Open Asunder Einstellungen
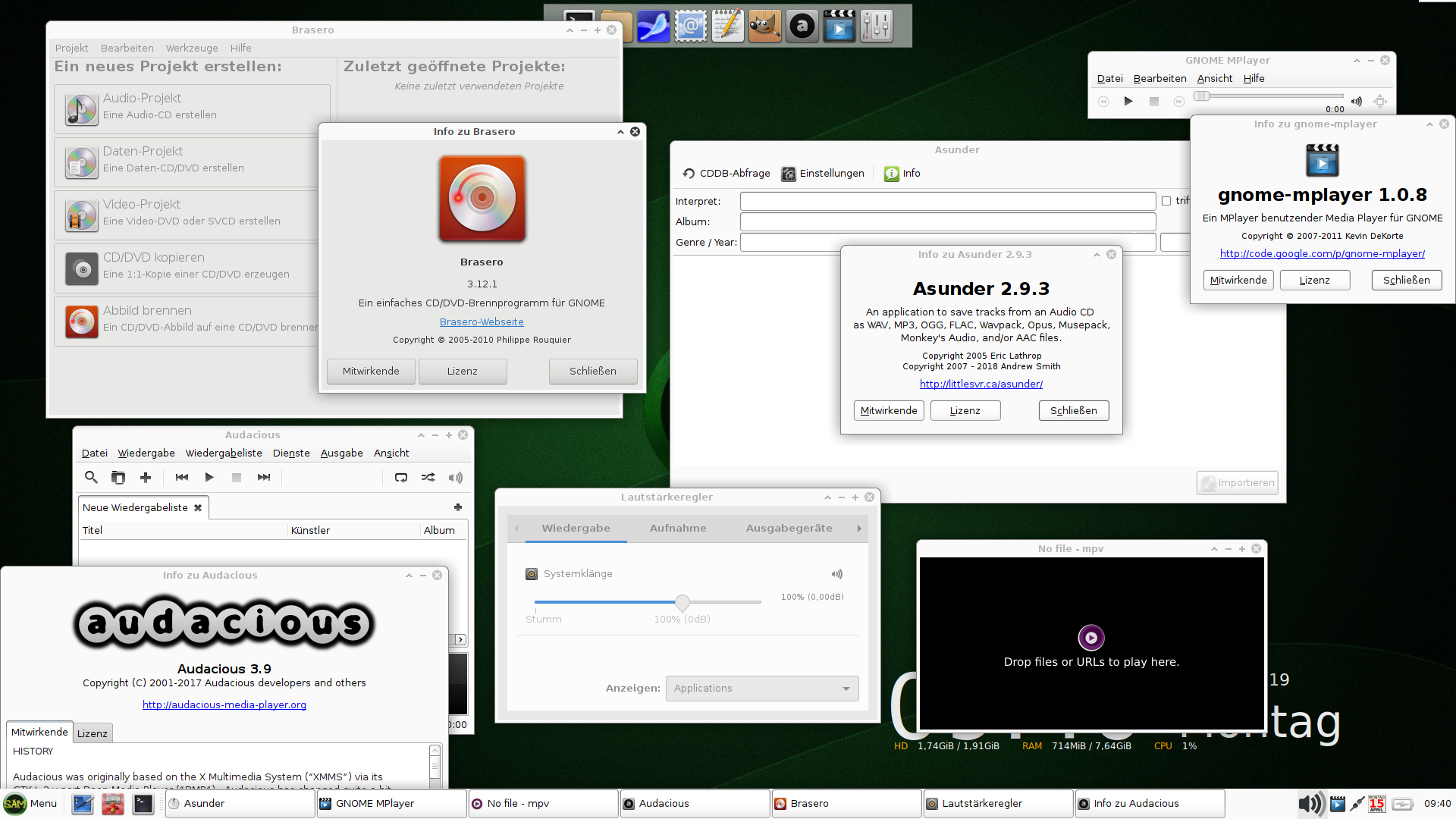 pos(824,174)
